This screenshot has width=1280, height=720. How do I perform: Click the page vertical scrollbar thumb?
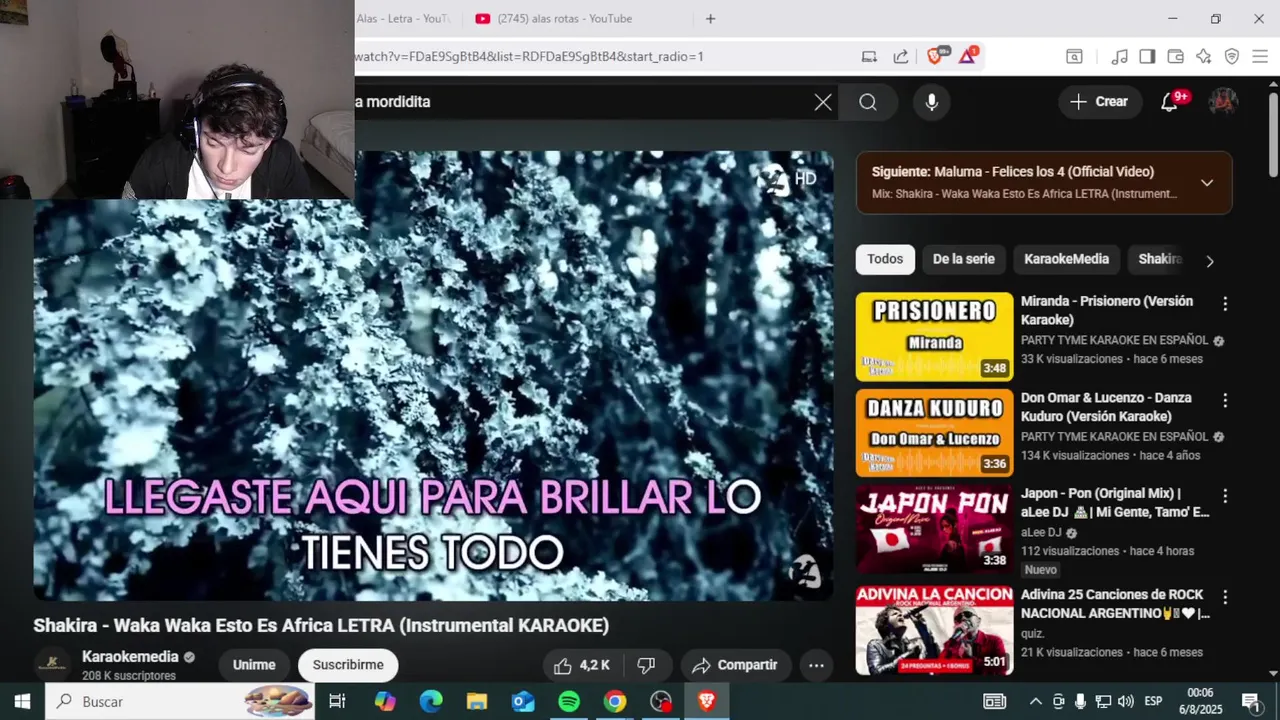coord(1273,135)
